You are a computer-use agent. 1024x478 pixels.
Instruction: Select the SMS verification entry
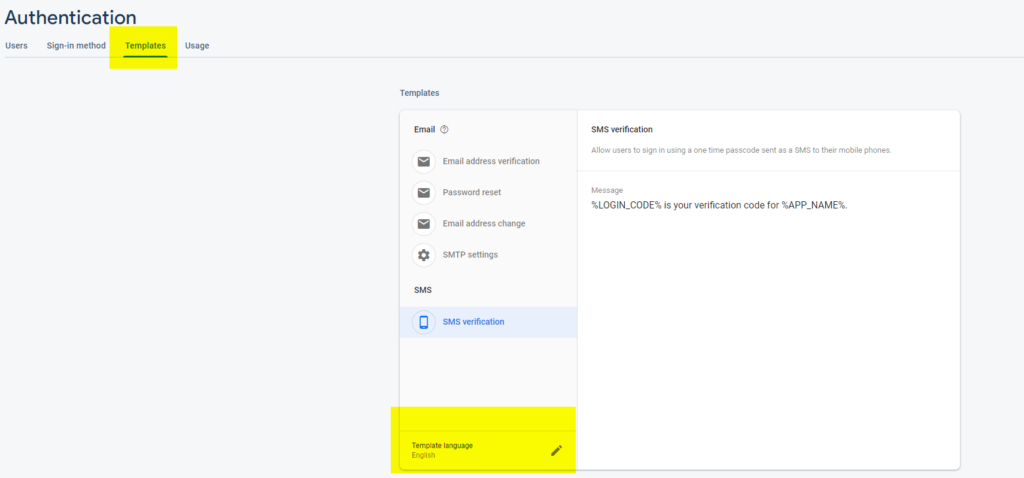coord(488,322)
